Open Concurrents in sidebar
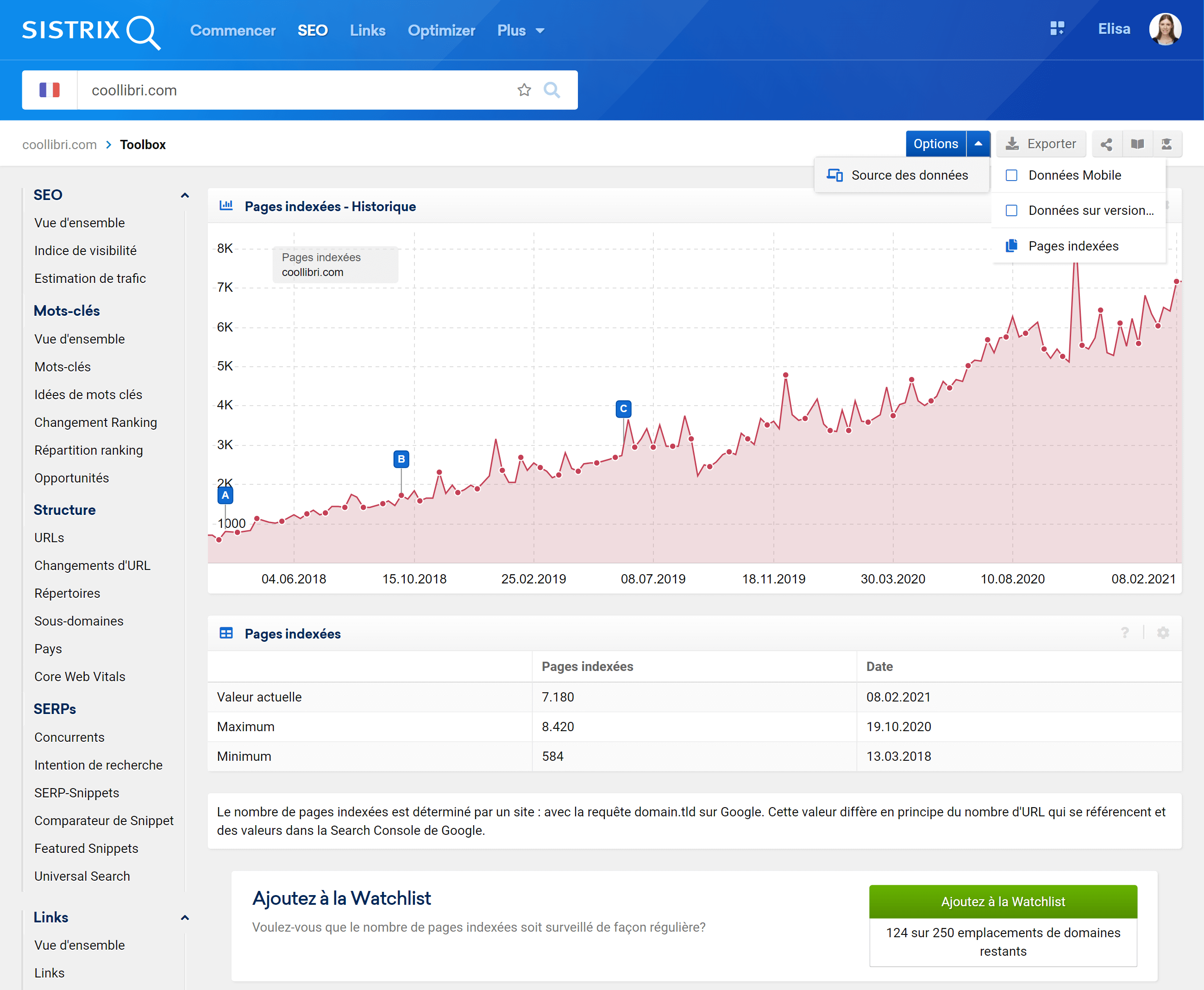 click(x=69, y=737)
